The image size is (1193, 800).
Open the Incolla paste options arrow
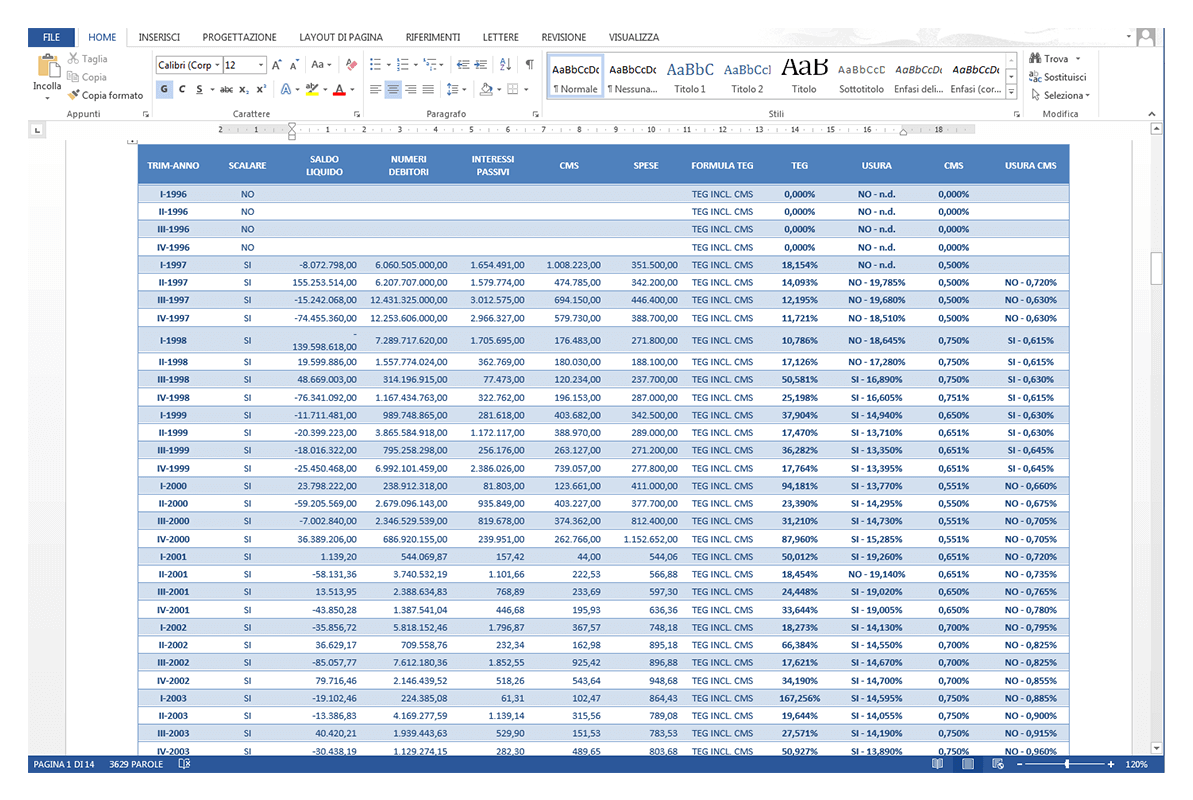[x=47, y=98]
